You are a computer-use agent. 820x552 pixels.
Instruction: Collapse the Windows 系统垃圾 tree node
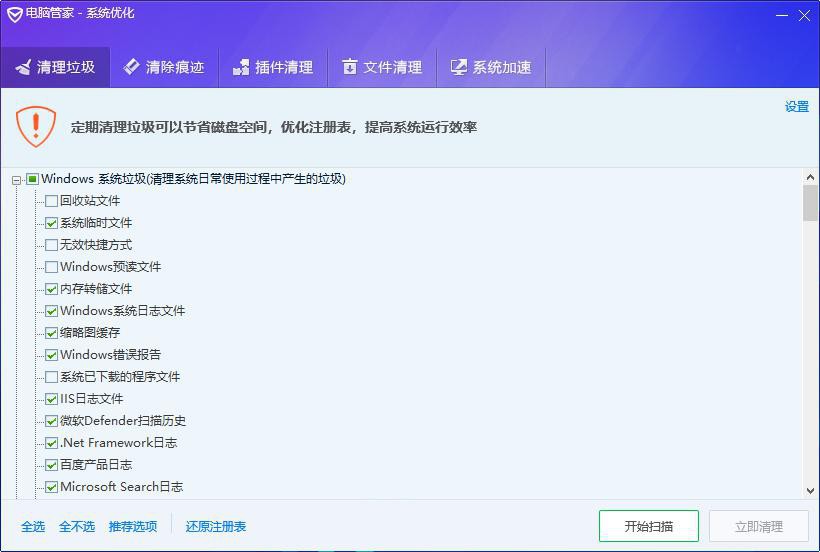[16, 180]
